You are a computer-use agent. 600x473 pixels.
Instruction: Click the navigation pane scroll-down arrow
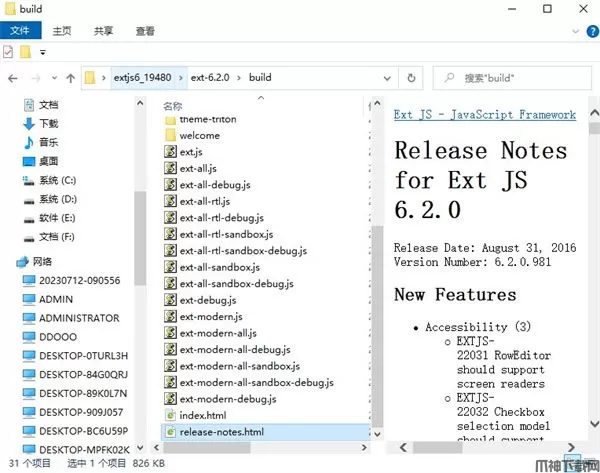tap(140, 447)
